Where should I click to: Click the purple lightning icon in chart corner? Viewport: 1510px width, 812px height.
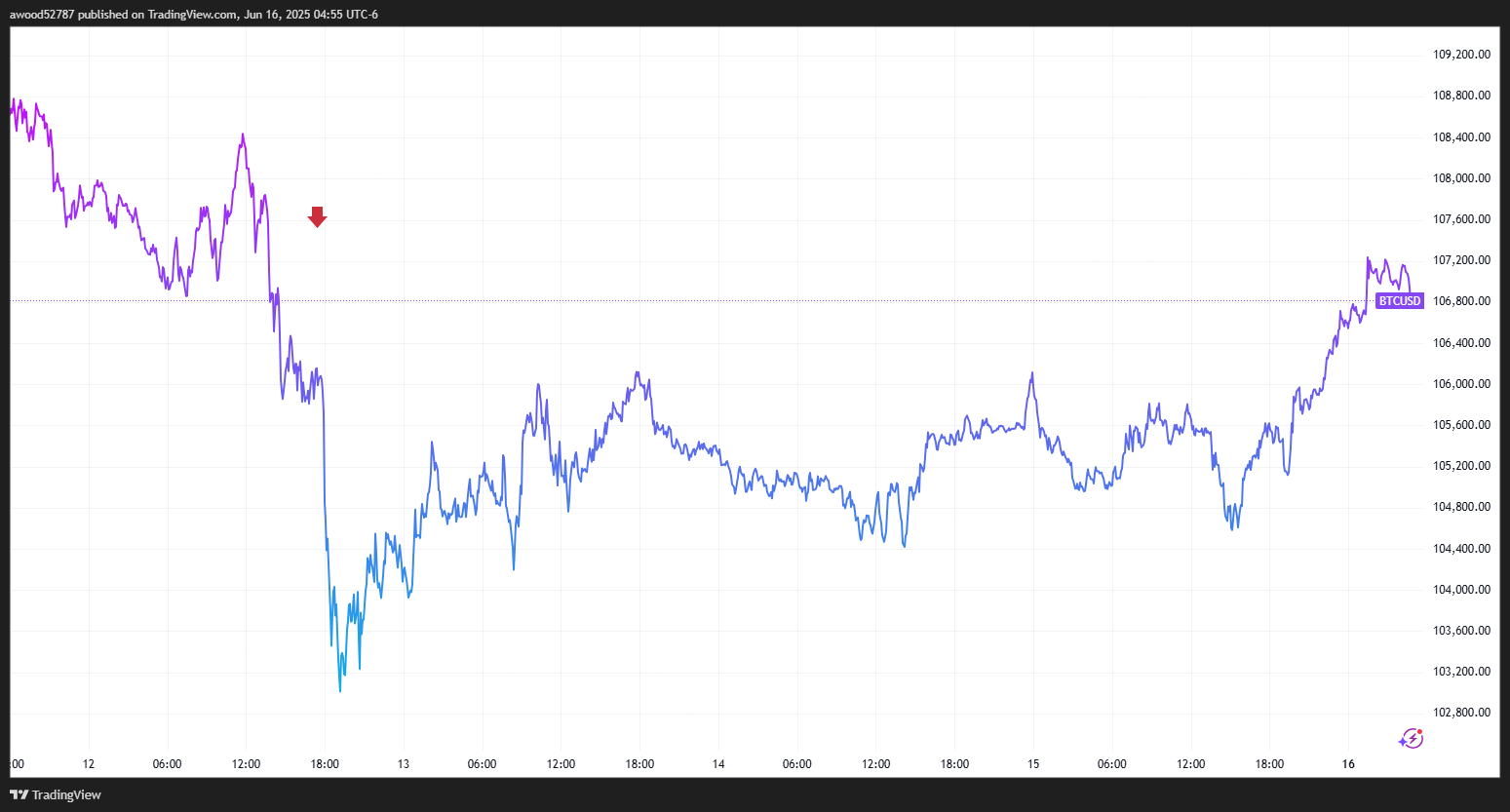(1411, 739)
